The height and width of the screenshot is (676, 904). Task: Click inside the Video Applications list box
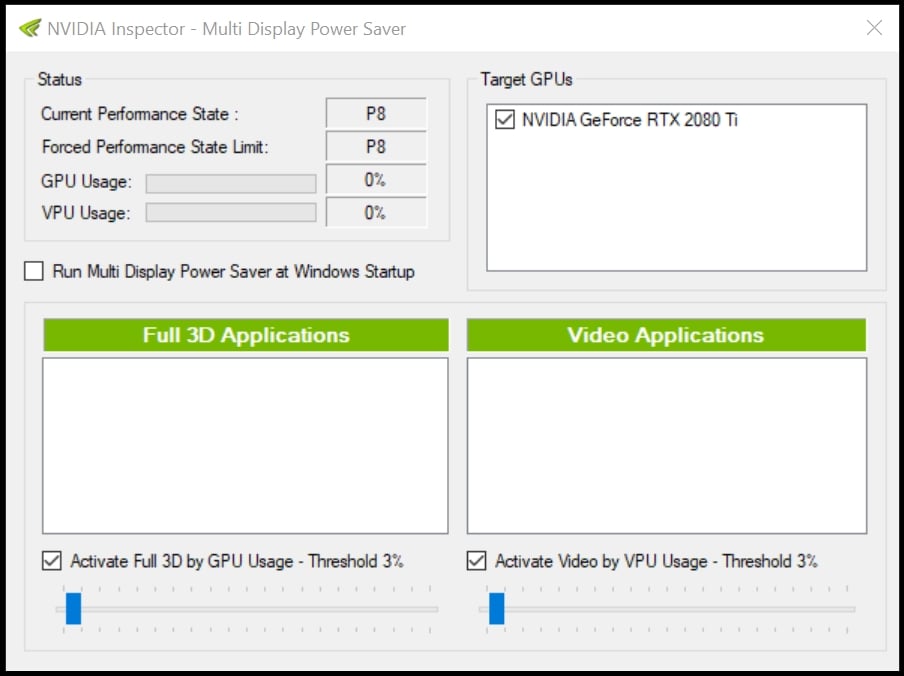pos(666,445)
